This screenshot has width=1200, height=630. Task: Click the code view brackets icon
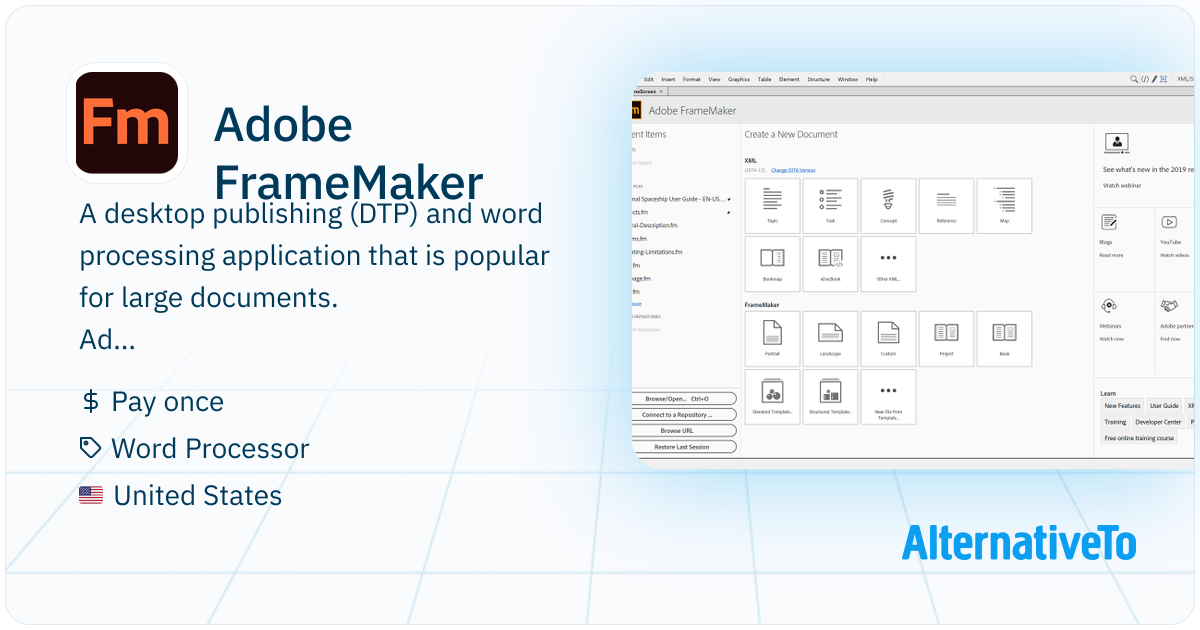[1145, 79]
